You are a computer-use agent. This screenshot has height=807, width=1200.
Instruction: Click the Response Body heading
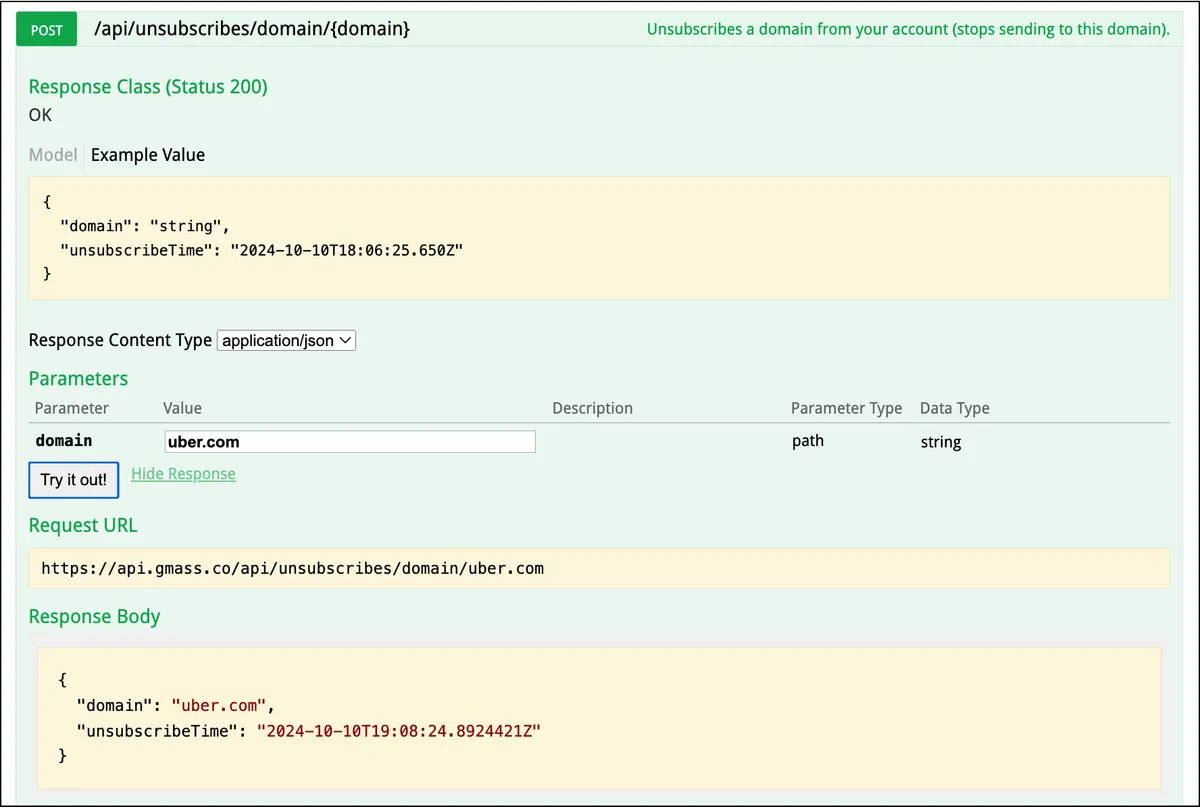click(94, 617)
